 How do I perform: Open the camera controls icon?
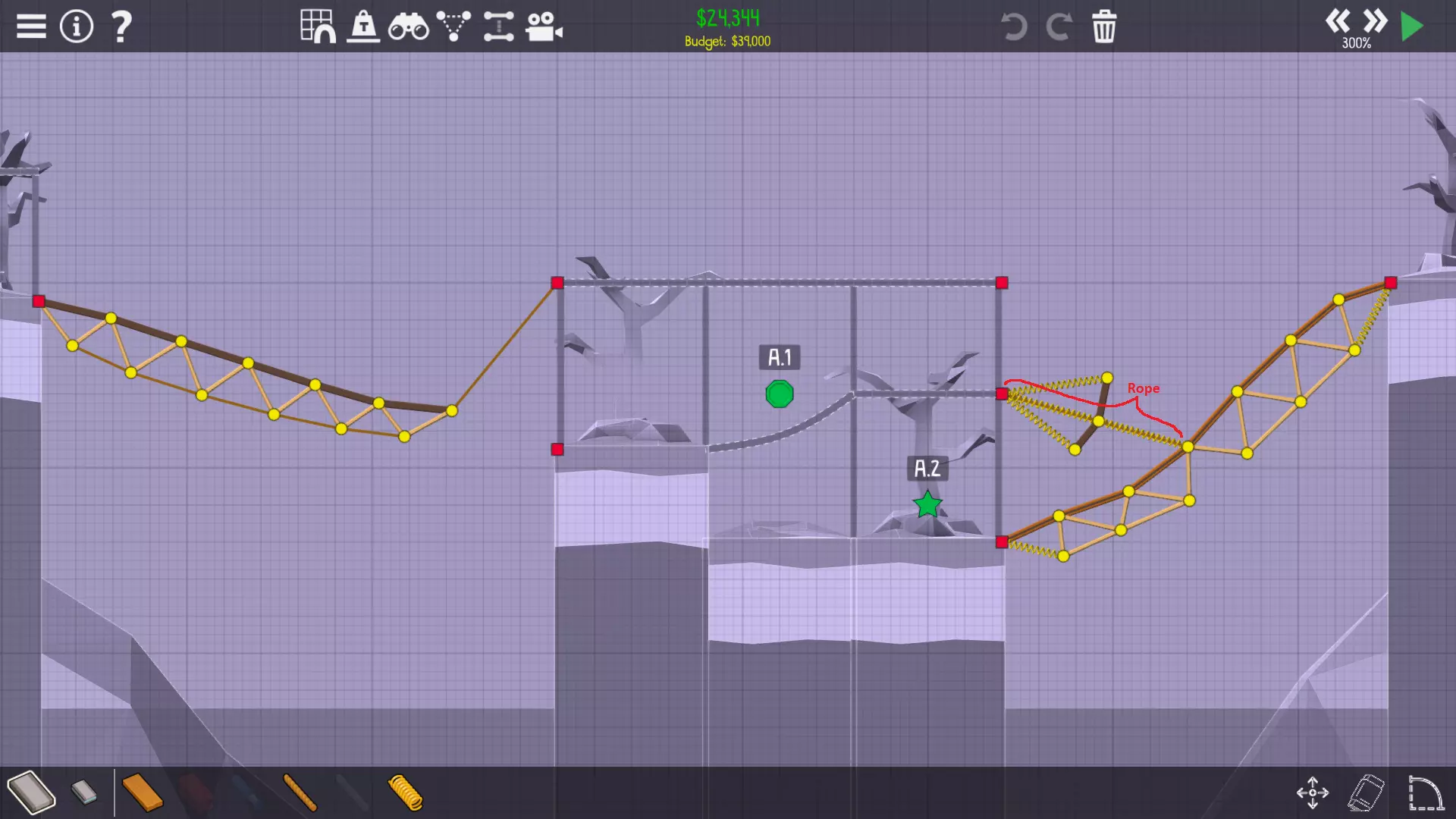(544, 27)
